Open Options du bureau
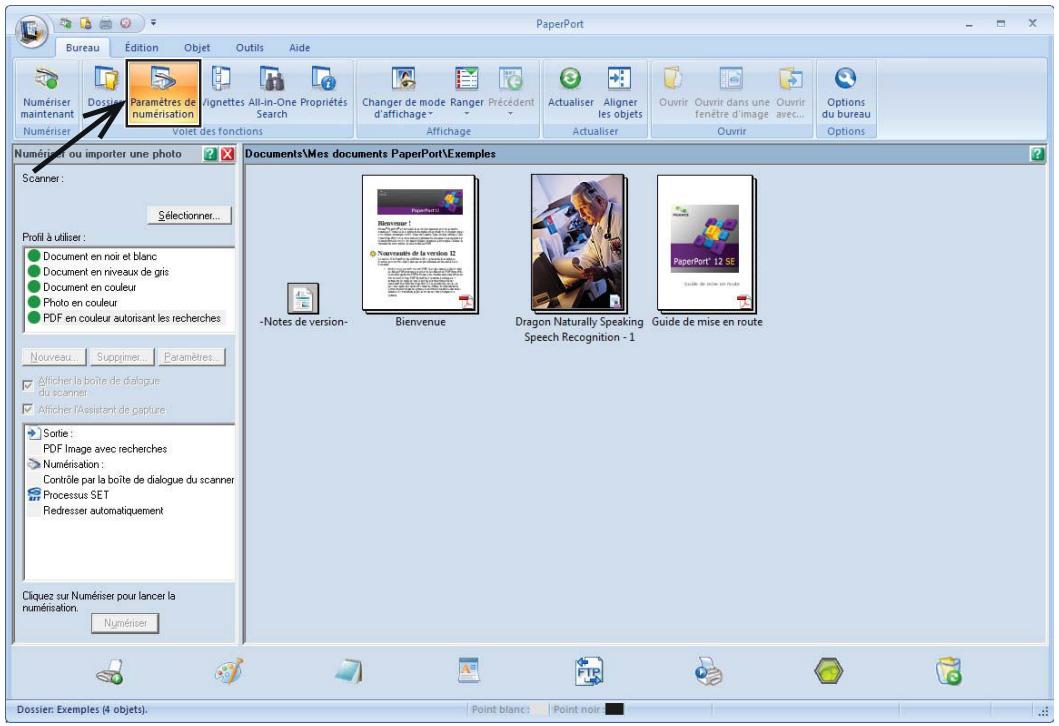Image resolution: width=1059 pixels, height=726 pixels. (x=846, y=92)
